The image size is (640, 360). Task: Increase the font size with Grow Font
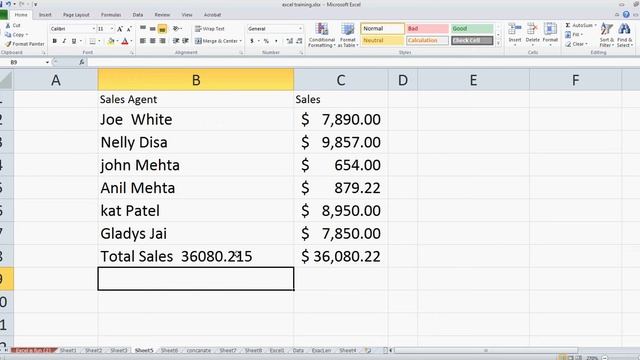coord(120,29)
